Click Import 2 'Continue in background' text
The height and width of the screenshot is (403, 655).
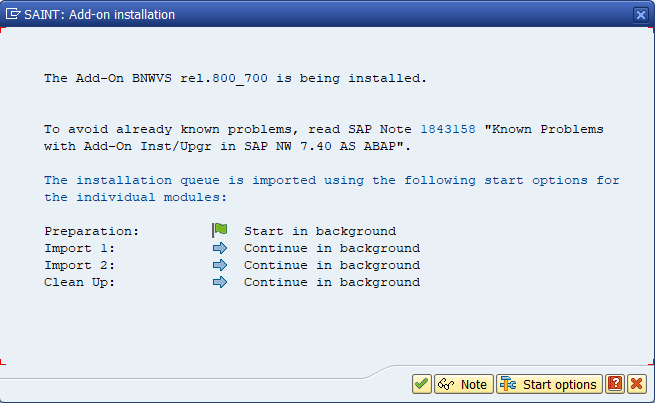[x=331, y=265]
